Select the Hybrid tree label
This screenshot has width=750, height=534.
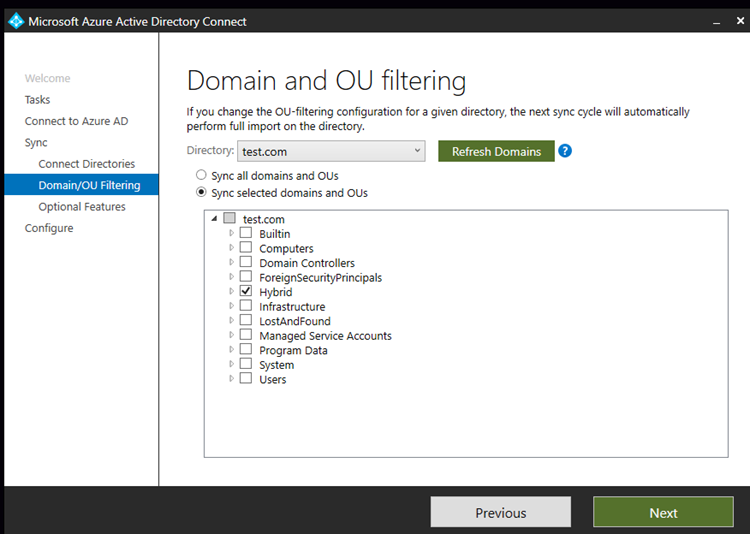[x=276, y=292]
